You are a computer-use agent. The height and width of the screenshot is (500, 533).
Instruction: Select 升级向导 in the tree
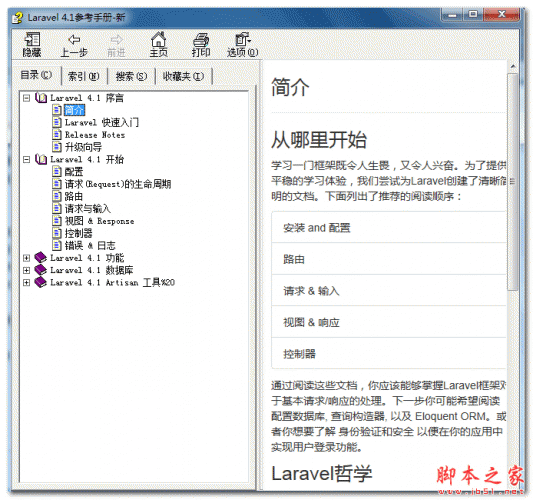(83, 147)
